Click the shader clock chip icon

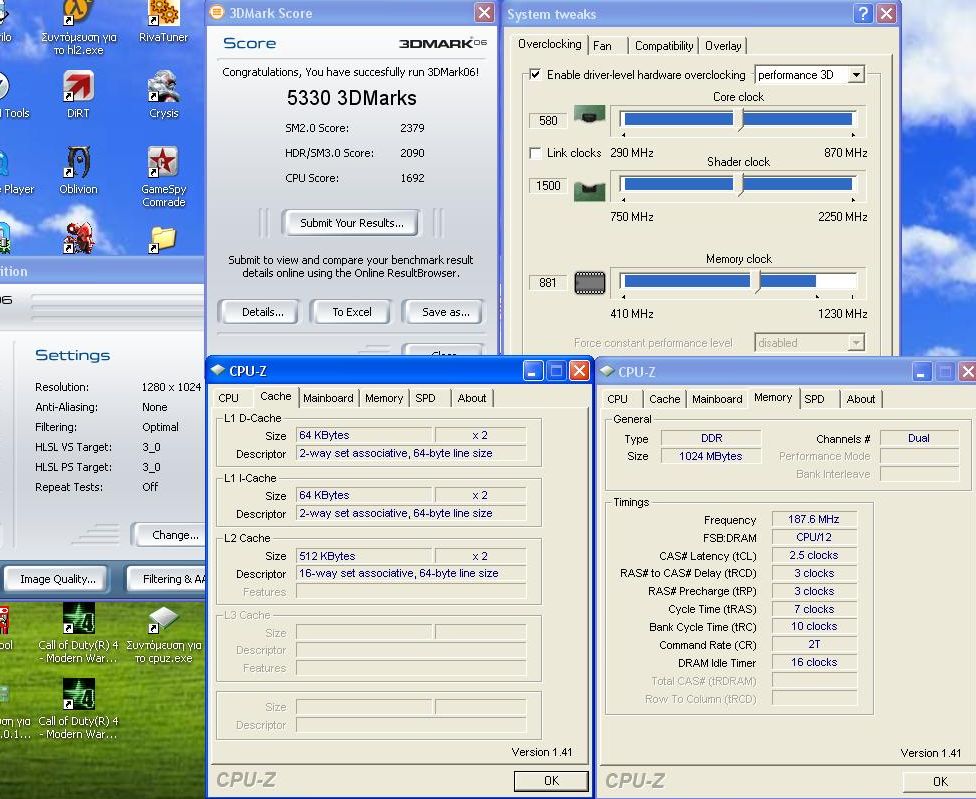tap(589, 190)
